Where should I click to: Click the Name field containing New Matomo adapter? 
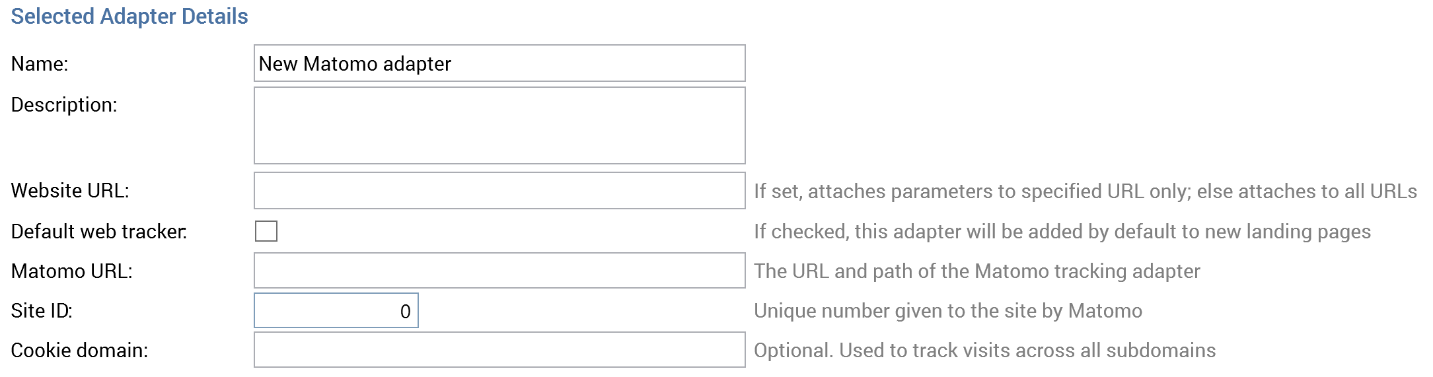(499, 63)
